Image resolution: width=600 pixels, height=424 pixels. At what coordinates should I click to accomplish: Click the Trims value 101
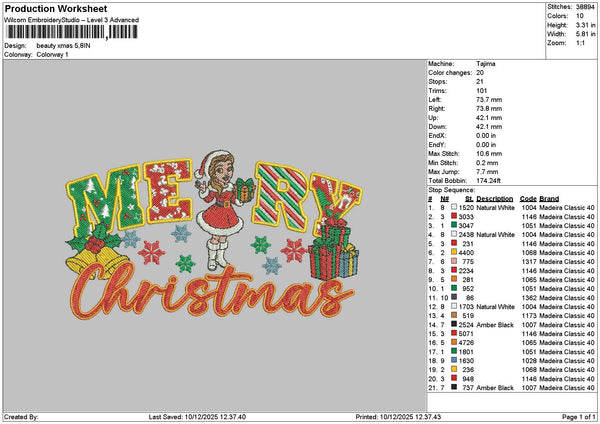tap(481, 91)
